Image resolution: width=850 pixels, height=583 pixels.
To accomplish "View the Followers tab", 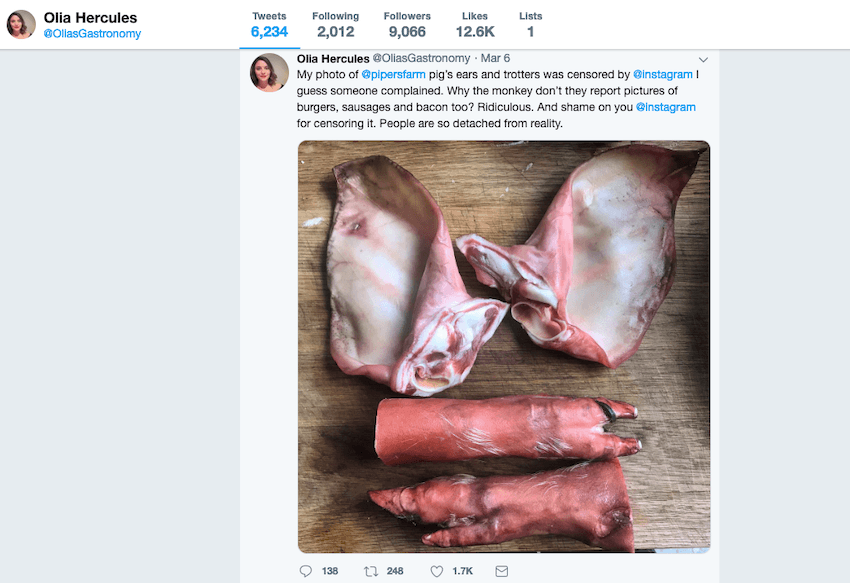I will pyautogui.click(x=407, y=24).
